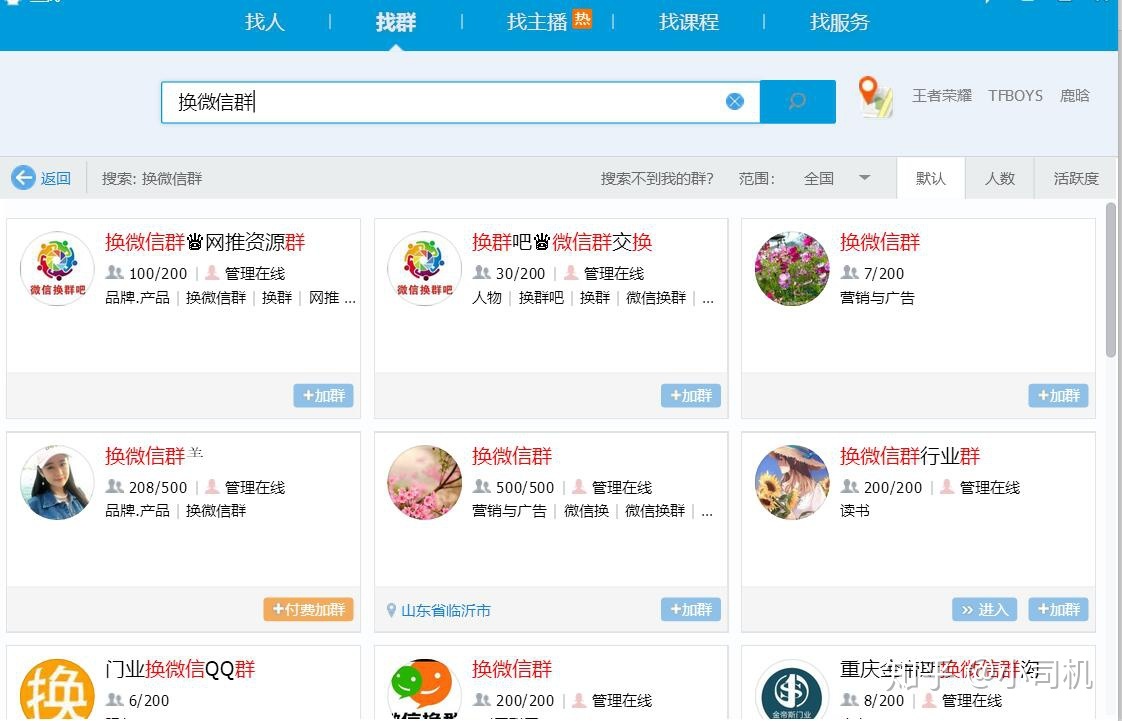
Task: Click 进入 on 换微信群行业群
Action: tap(985, 609)
